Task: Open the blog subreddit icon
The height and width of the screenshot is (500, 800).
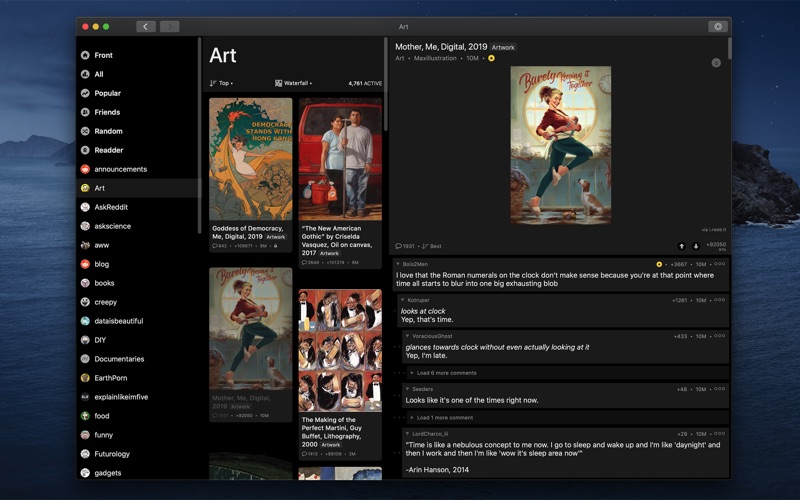Action: click(x=85, y=264)
